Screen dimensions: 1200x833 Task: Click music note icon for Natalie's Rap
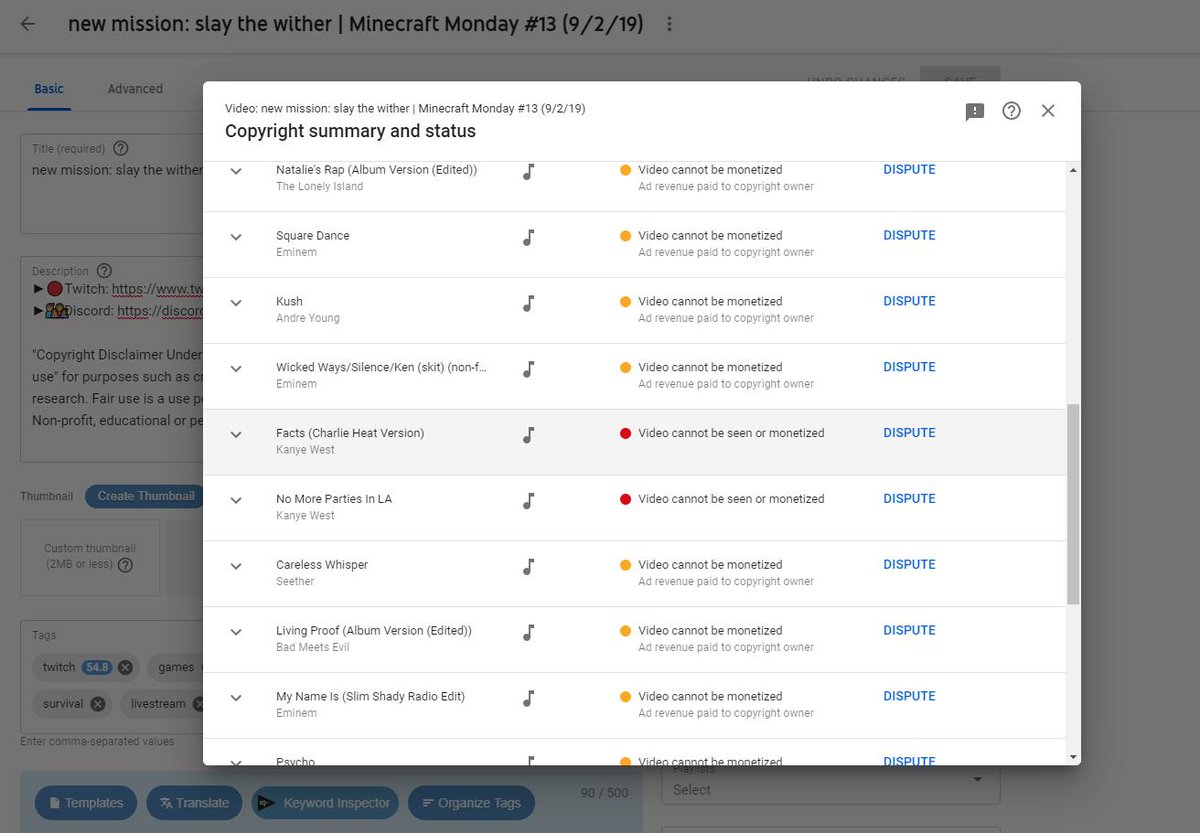[529, 171]
